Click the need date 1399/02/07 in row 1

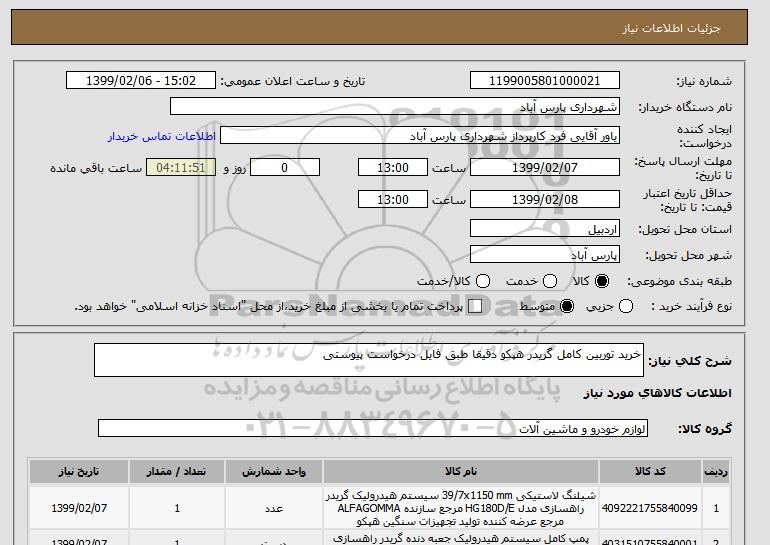pyautogui.click(x=79, y=508)
